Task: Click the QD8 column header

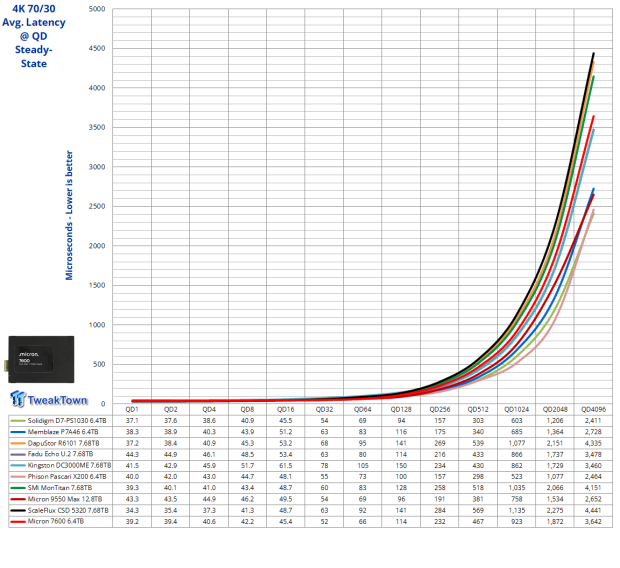Action: (247, 409)
